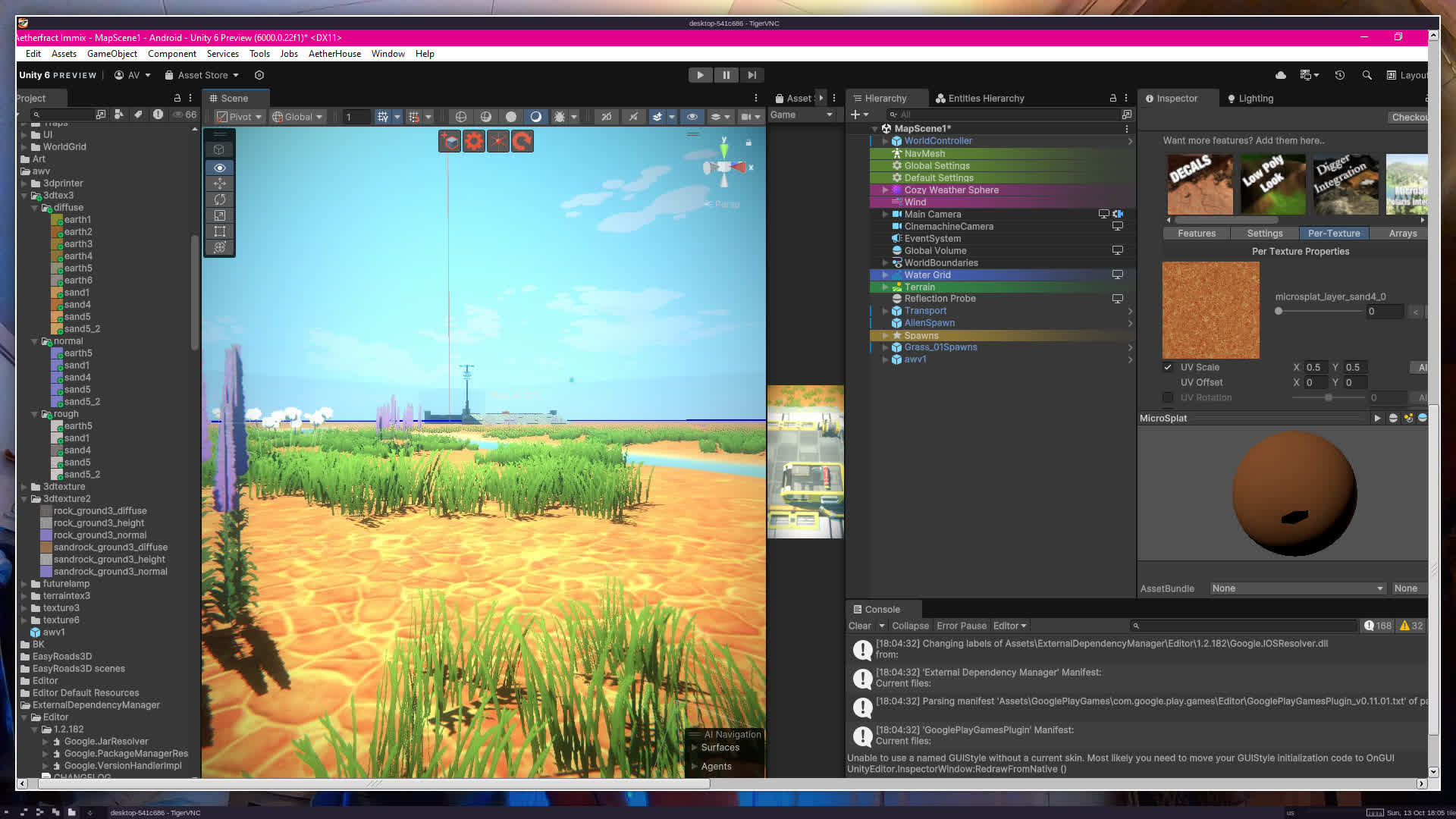Open the AetherHouse menu
The height and width of the screenshot is (819, 1456).
click(x=334, y=54)
